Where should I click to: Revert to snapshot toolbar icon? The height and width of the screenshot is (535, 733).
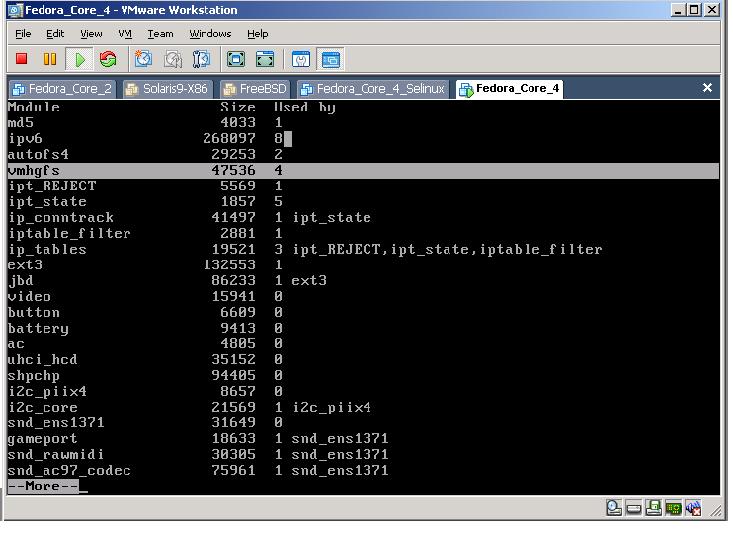[172, 59]
